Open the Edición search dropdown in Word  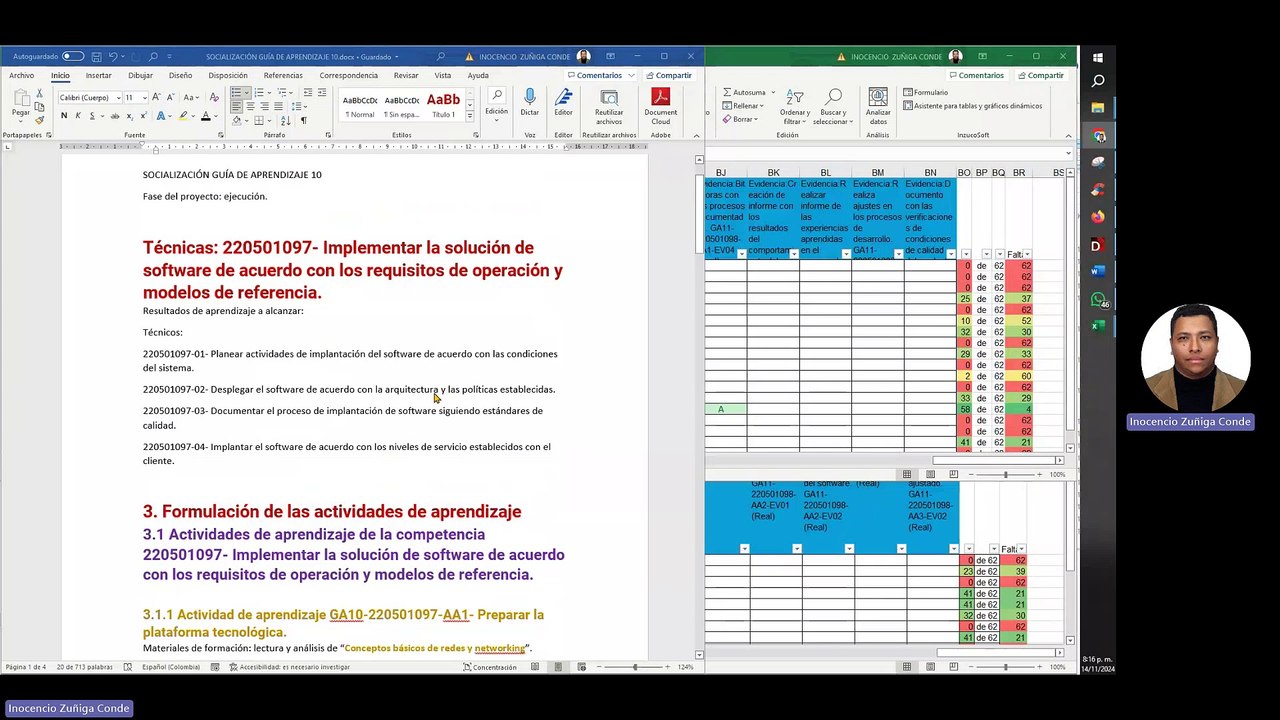[496, 103]
